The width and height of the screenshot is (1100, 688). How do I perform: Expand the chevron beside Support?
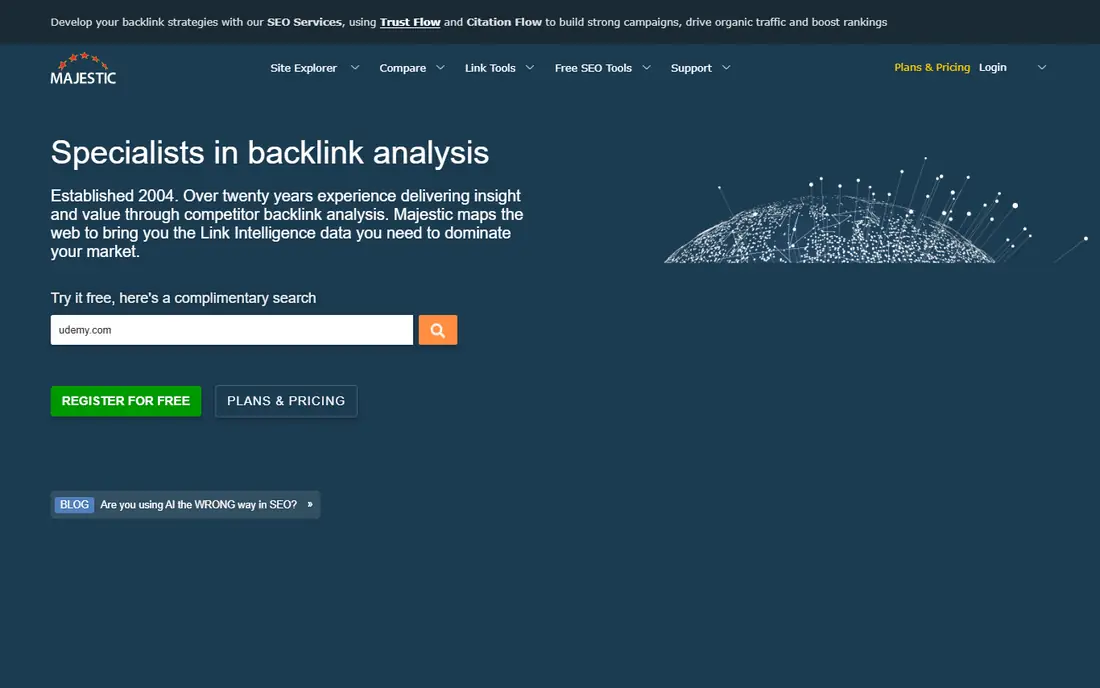726,68
